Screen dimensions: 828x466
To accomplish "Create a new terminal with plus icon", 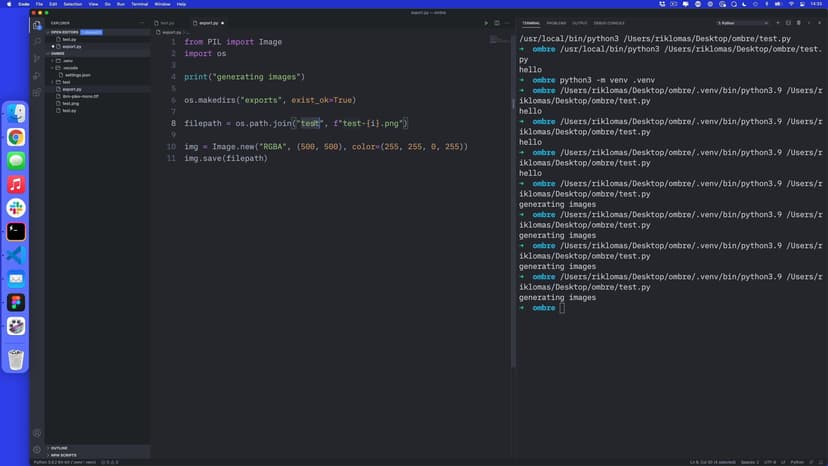I will (778, 22).
